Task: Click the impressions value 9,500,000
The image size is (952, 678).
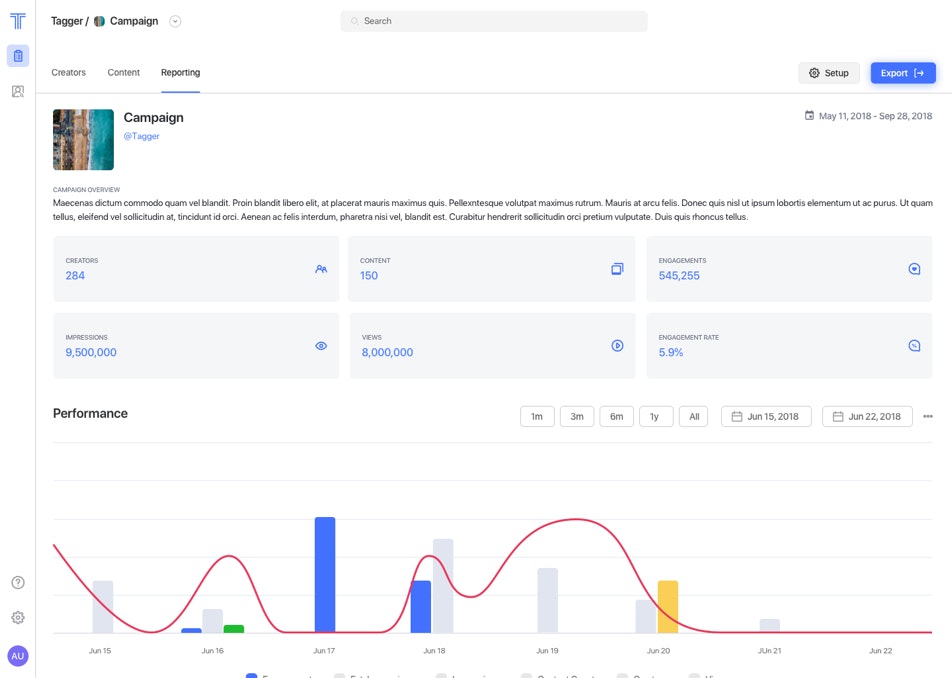Action: [91, 353]
